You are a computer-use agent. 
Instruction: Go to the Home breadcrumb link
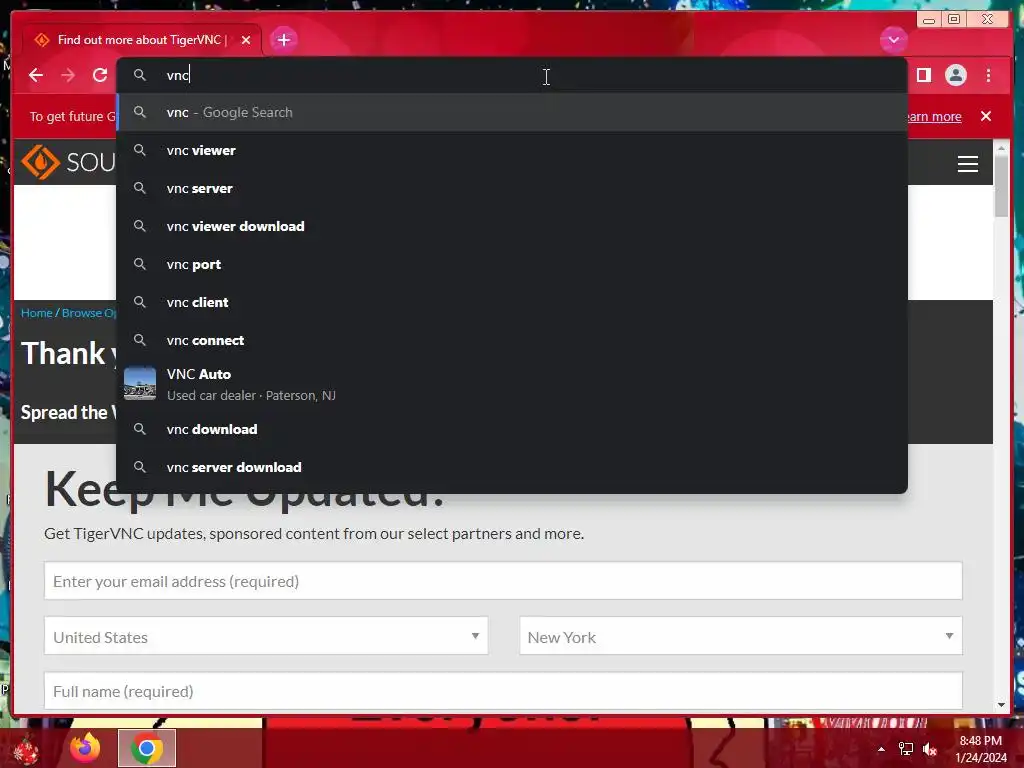click(37, 313)
